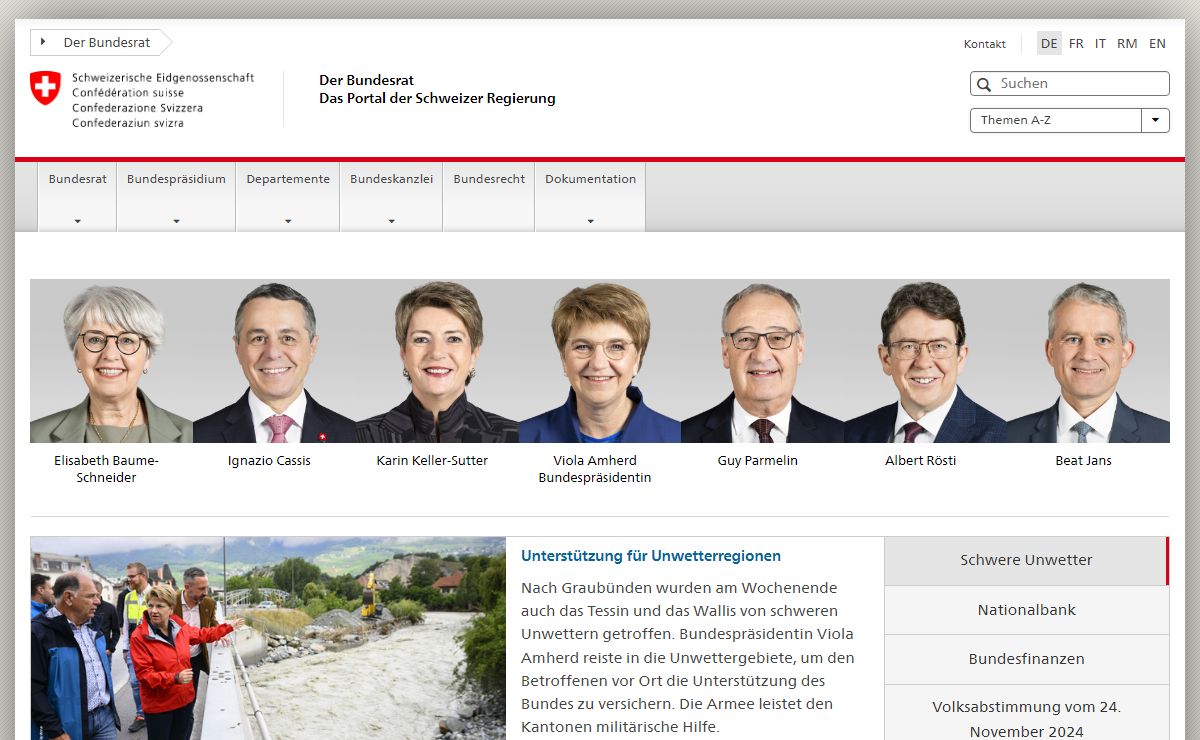This screenshot has width=1200, height=740.
Task: Select the Bundesfinanzen tab
Action: 1026,659
